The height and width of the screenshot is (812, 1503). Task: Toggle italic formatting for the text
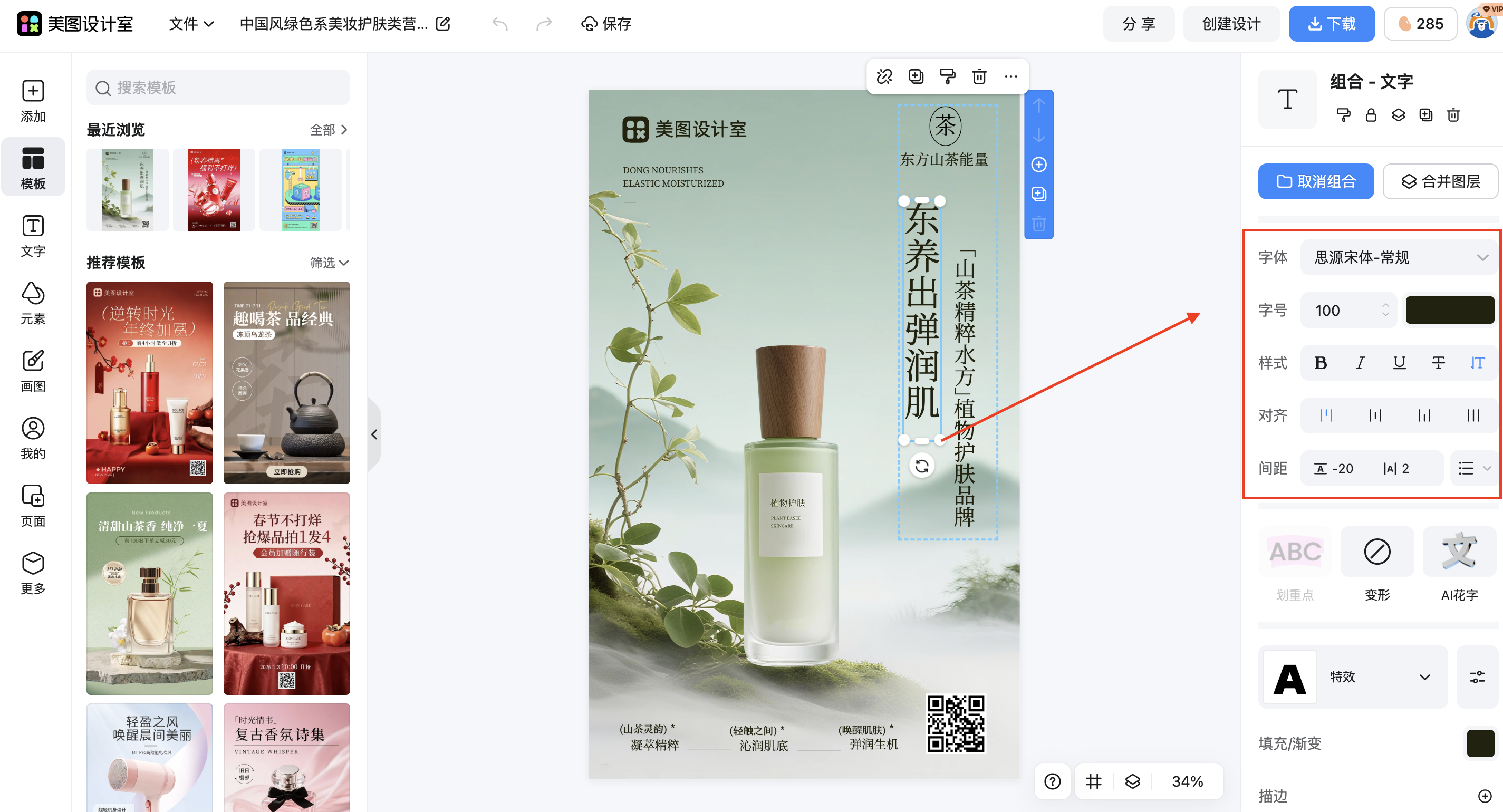click(x=1360, y=362)
